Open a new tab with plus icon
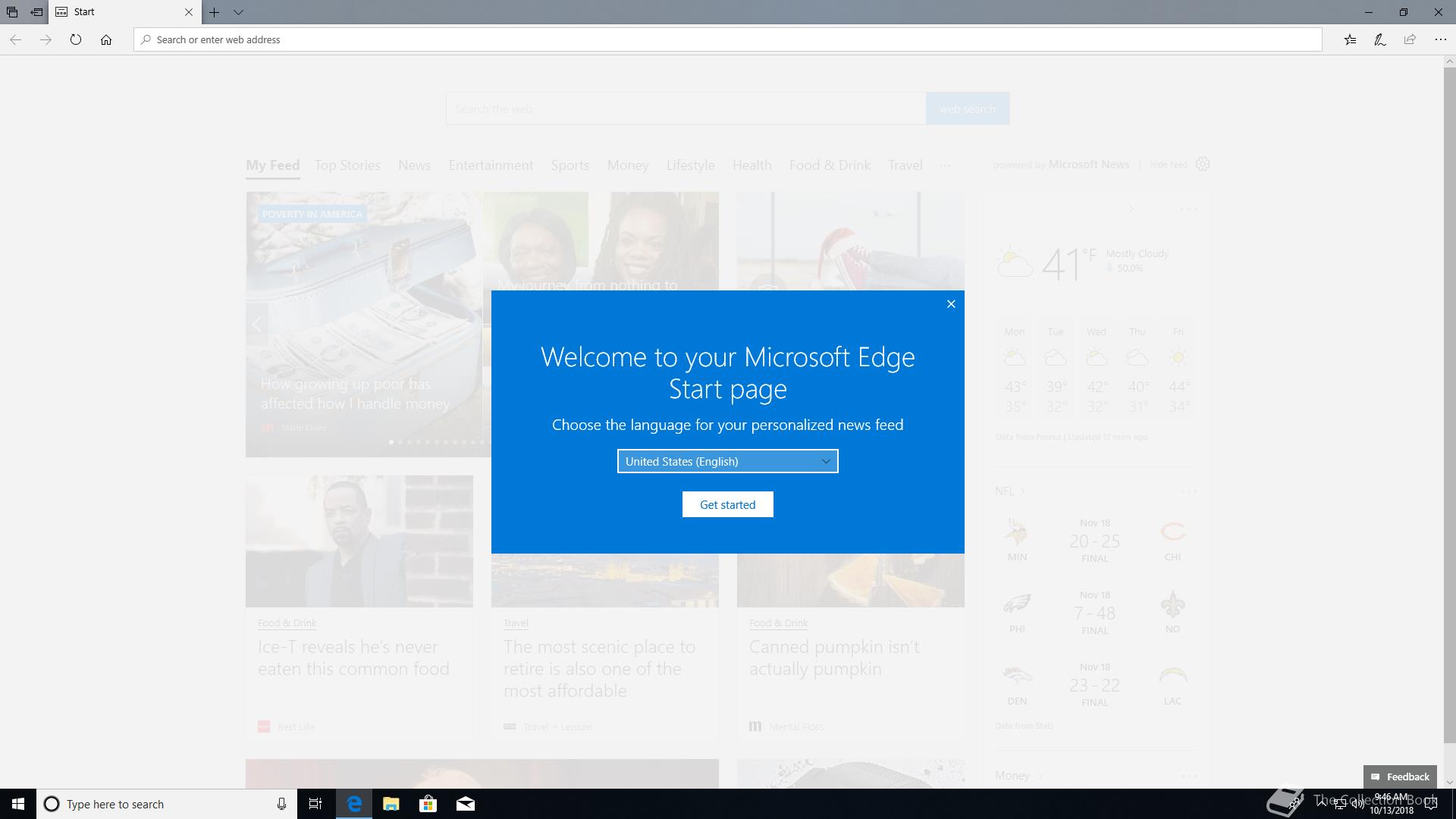 (215, 12)
